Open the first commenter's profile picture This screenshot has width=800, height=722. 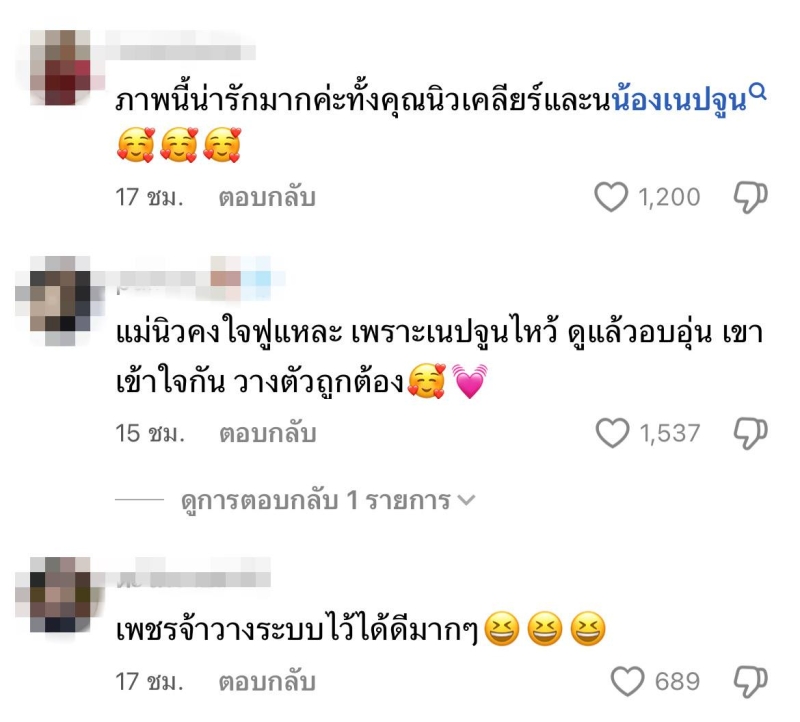(60, 67)
